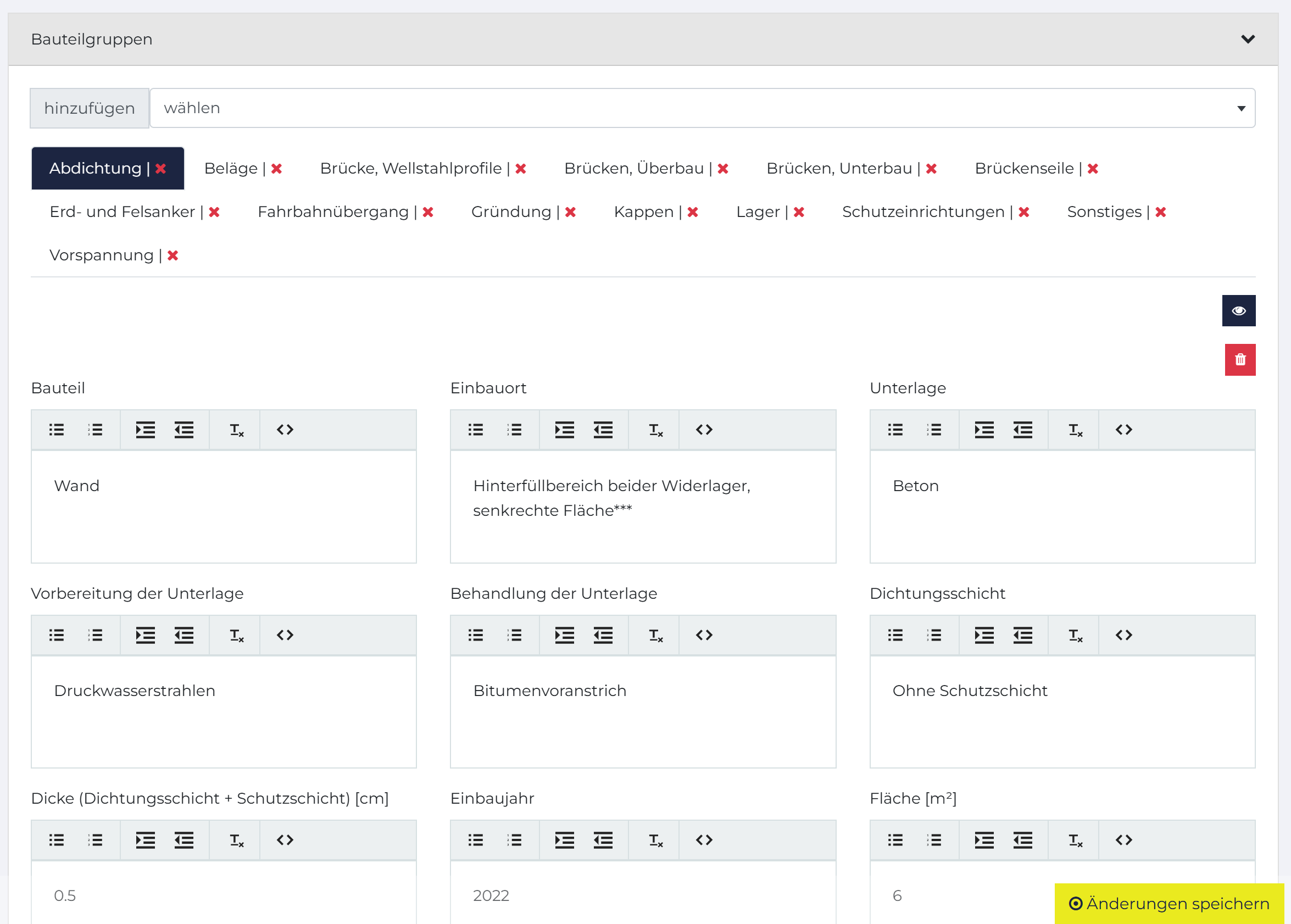1291x924 pixels.
Task: Save with Änderungen speichern button
Action: click(1169, 904)
